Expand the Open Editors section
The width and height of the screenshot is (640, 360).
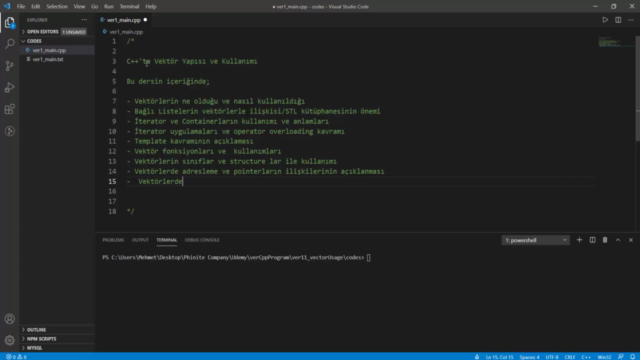click(x=42, y=32)
